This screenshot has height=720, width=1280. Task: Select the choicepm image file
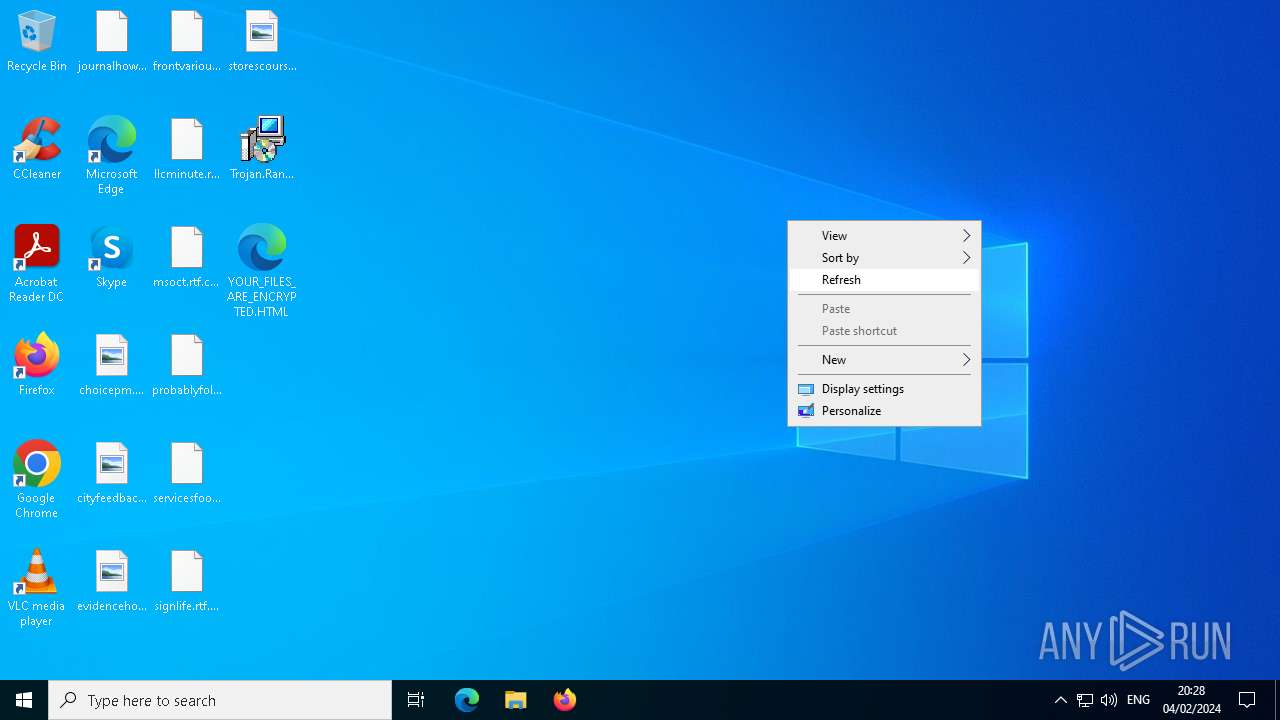click(112, 365)
